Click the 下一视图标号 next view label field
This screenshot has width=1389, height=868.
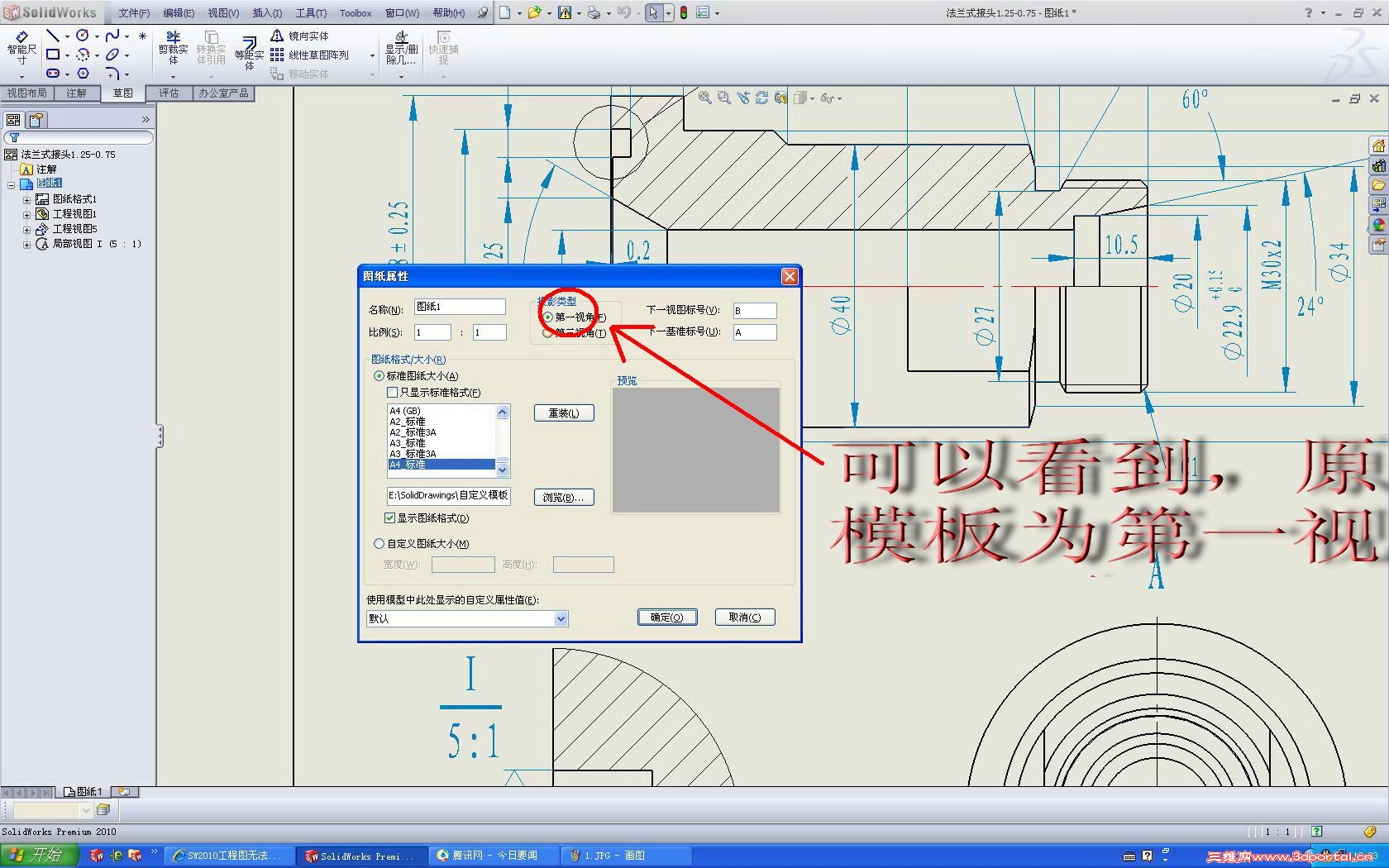[755, 311]
